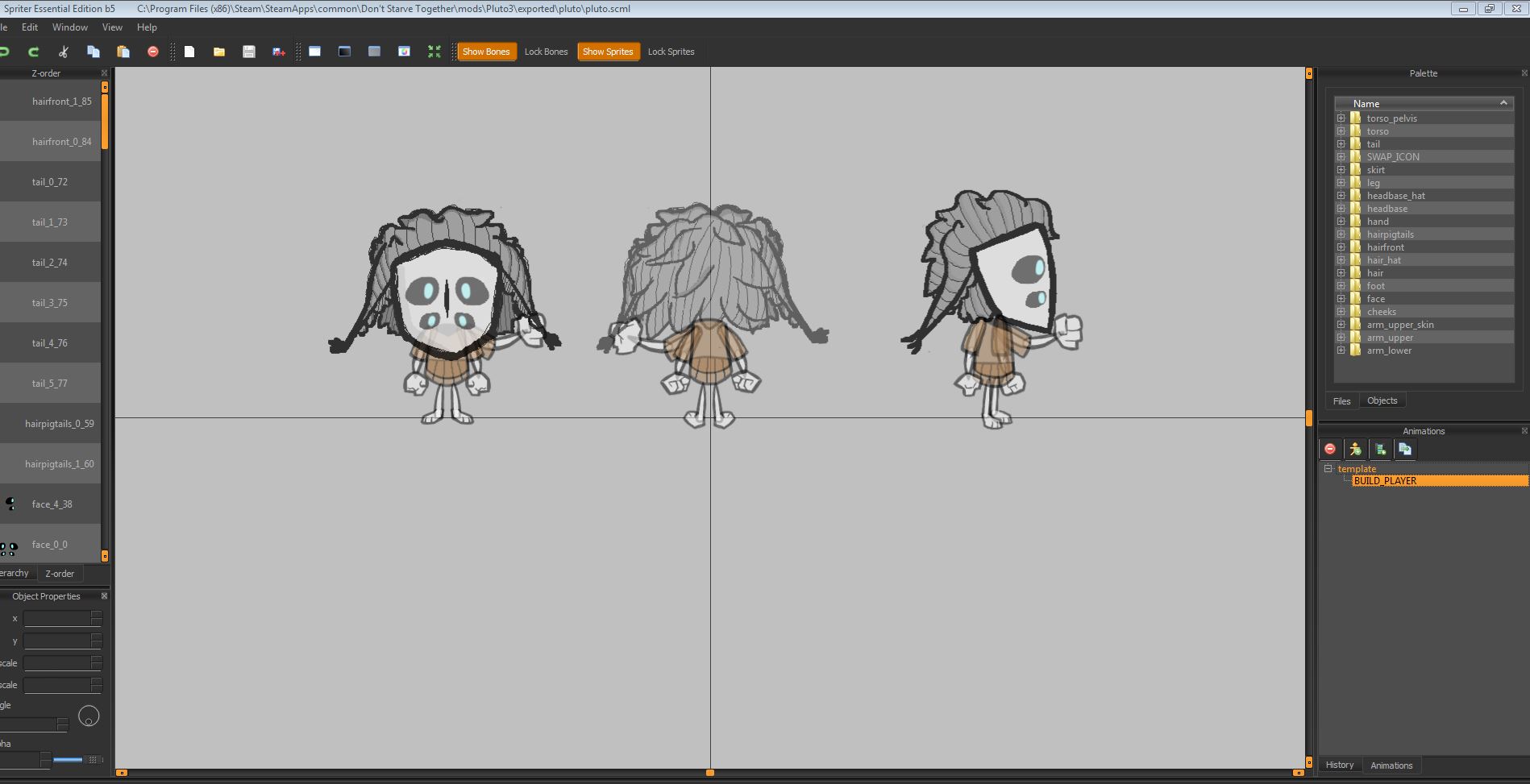Enable Lock Bones
This screenshot has width=1530, height=784.
coord(546,52)
